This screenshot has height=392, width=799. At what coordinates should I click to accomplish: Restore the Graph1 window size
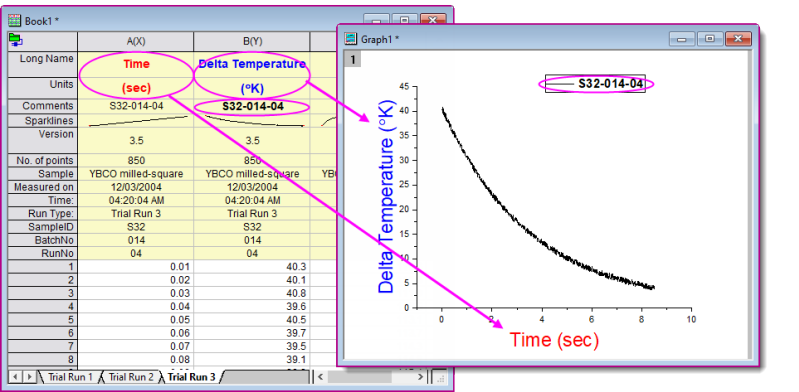710,39
